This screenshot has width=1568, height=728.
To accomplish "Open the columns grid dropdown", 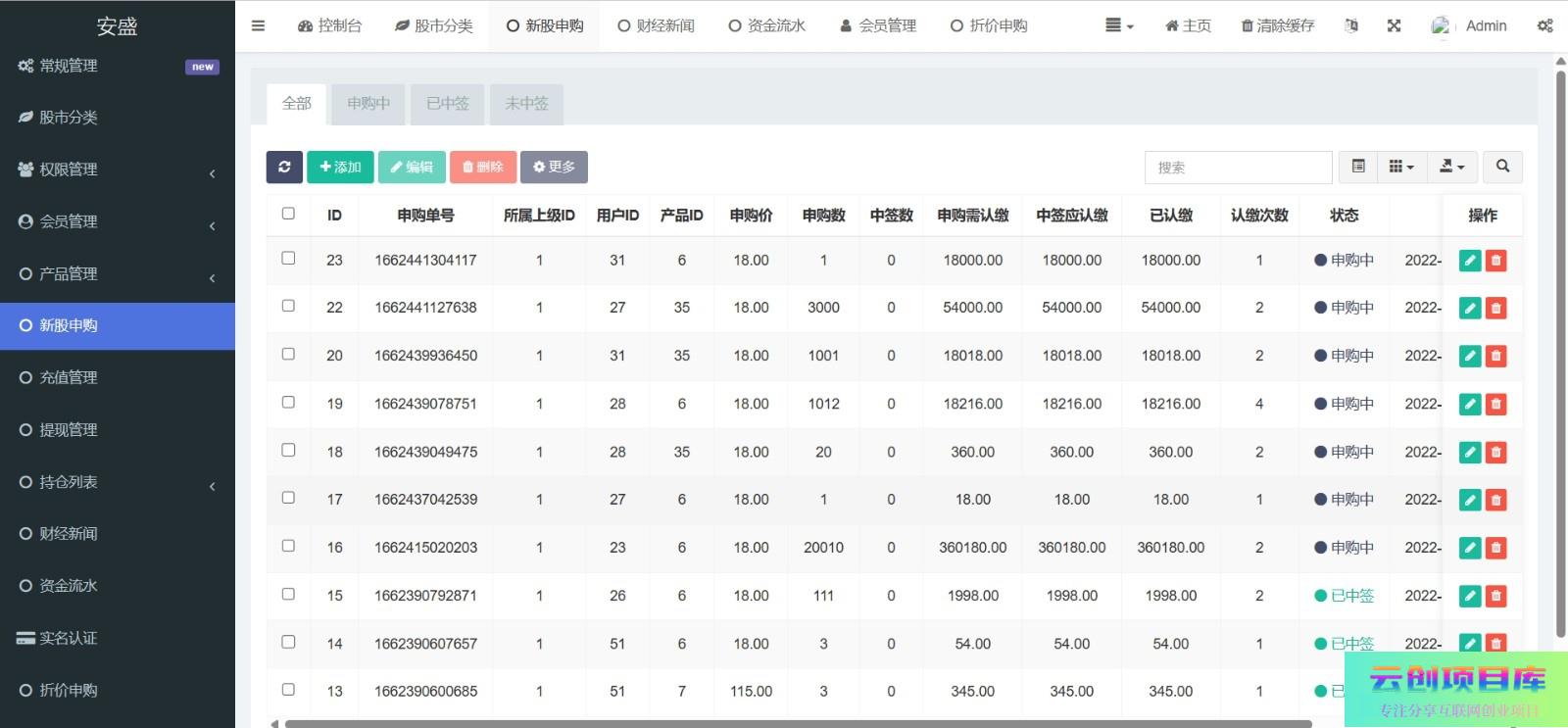I will click(1401, 168).
